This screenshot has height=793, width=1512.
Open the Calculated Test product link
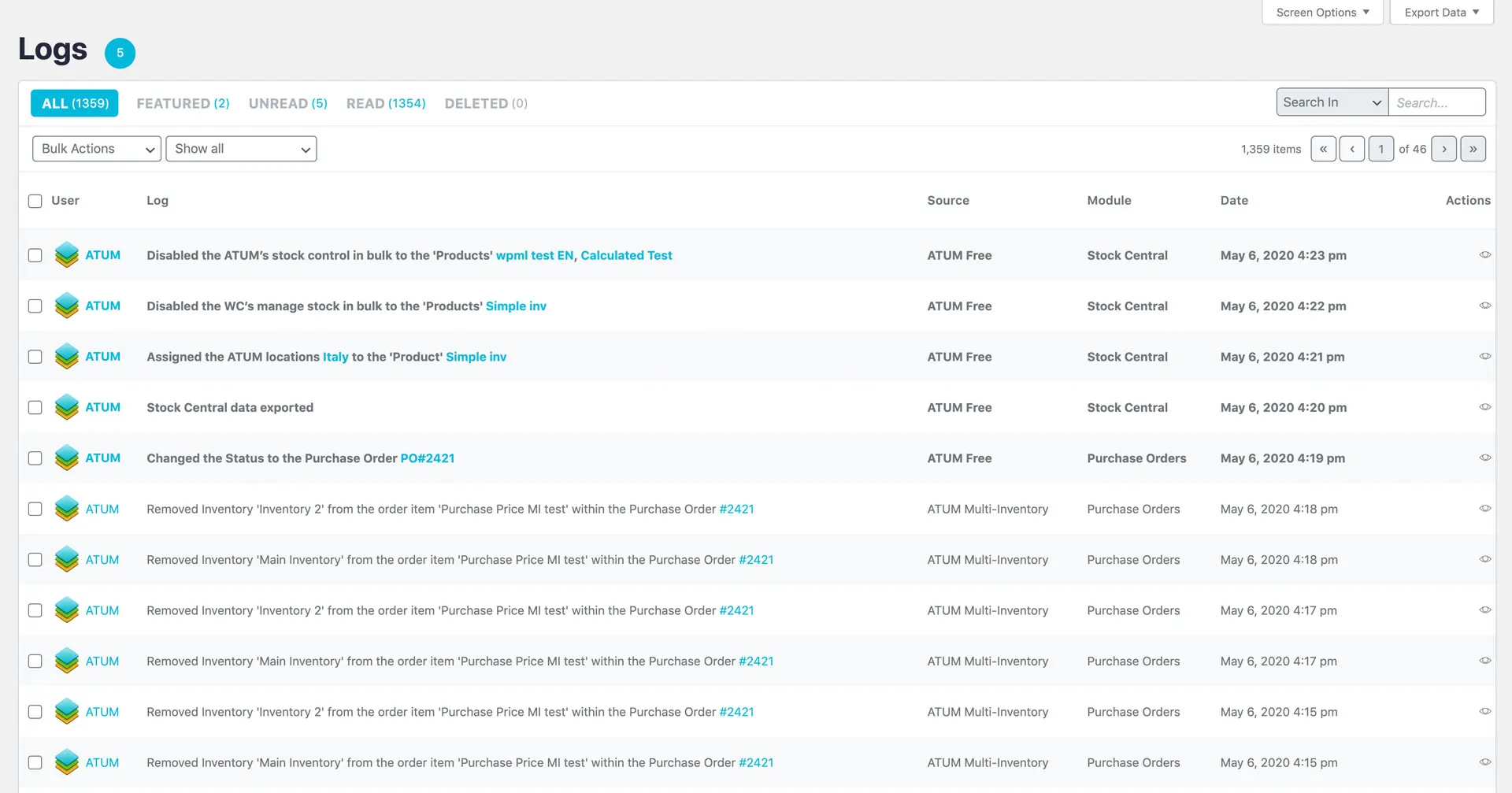pyautogui.click(x=626, y=255)
